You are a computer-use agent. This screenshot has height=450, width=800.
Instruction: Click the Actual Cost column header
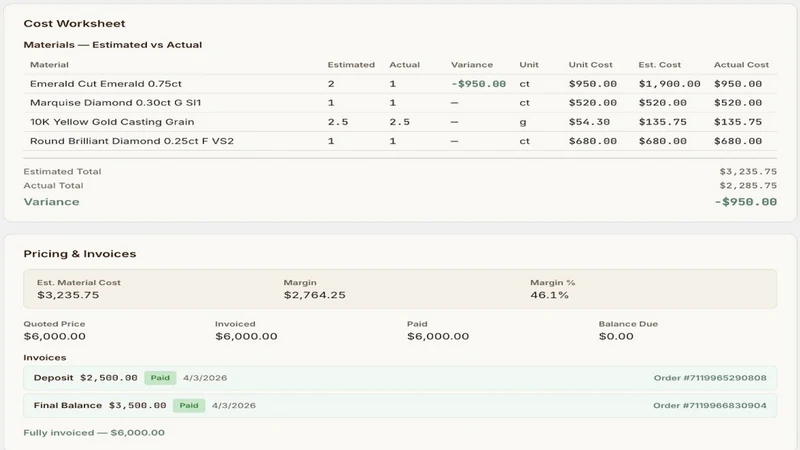(x=741, y=65)
